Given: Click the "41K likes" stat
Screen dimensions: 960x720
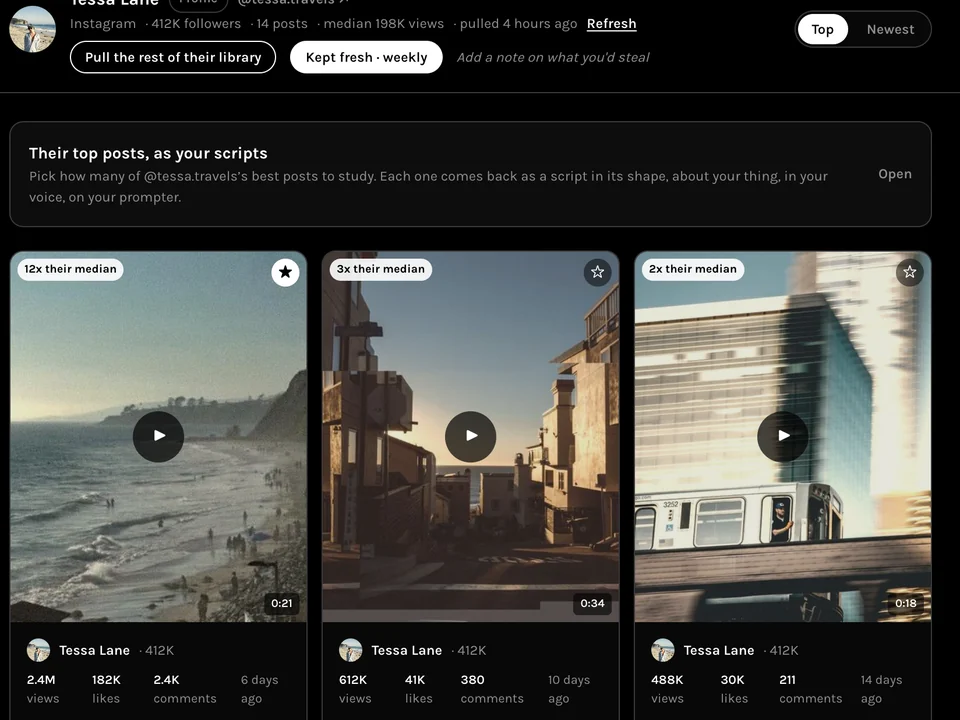Looking at the screenshot, I should point(419,689).
